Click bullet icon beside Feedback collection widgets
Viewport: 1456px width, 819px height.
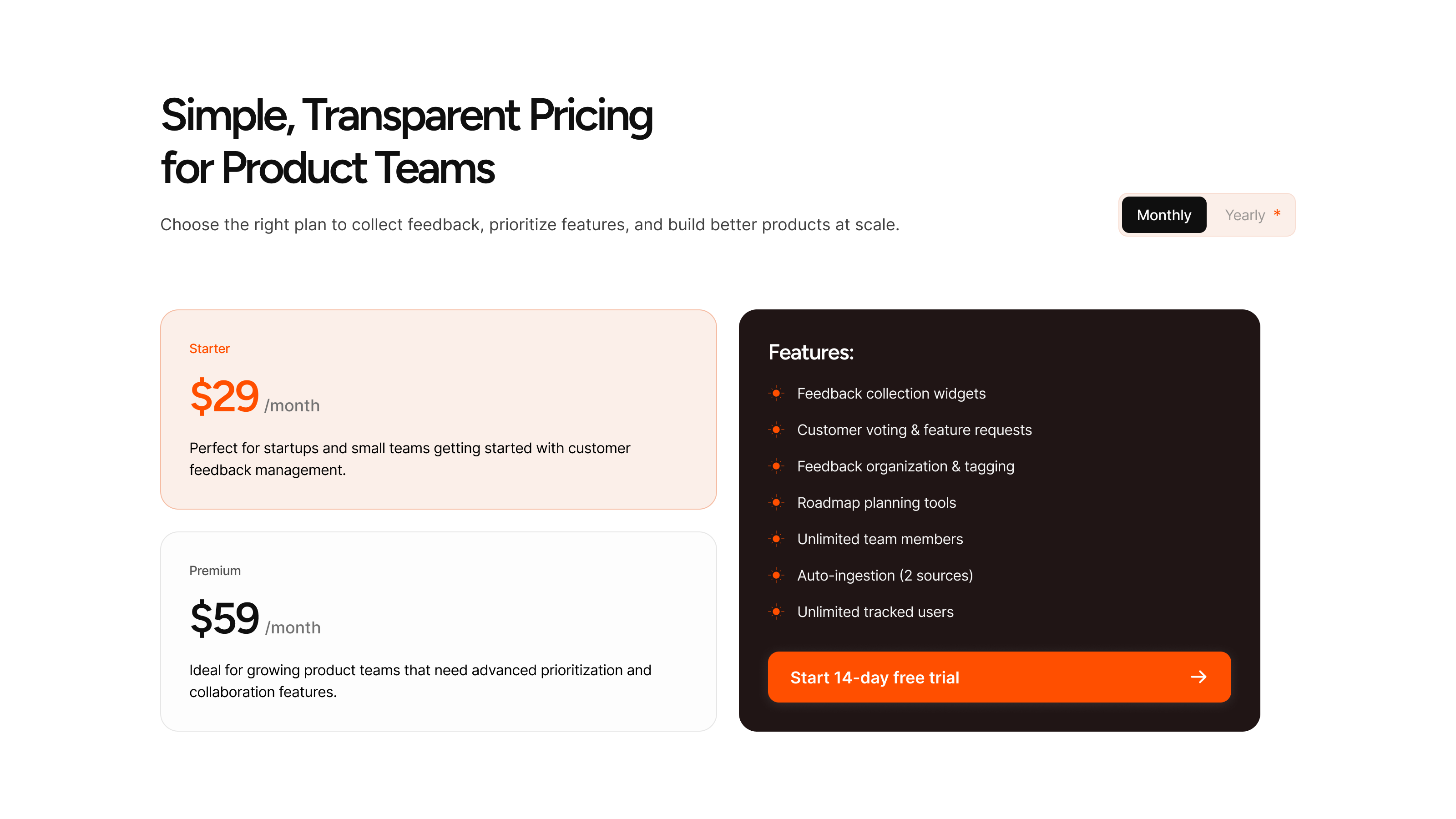776,394
